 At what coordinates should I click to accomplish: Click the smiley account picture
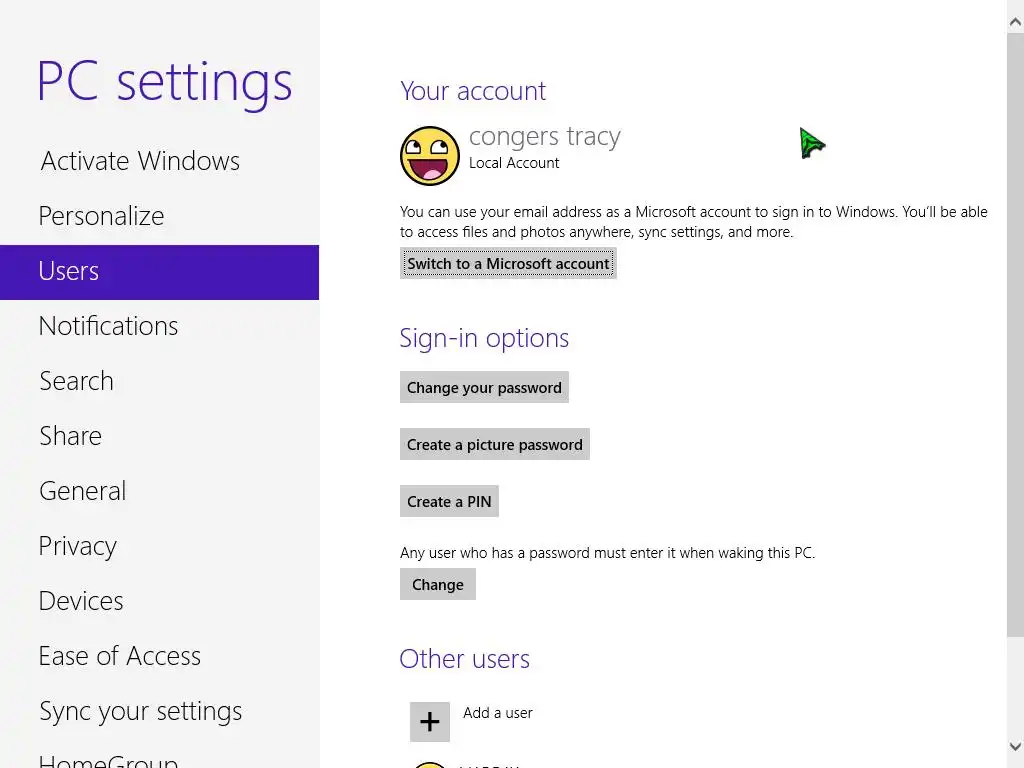(x=430, y=155)
